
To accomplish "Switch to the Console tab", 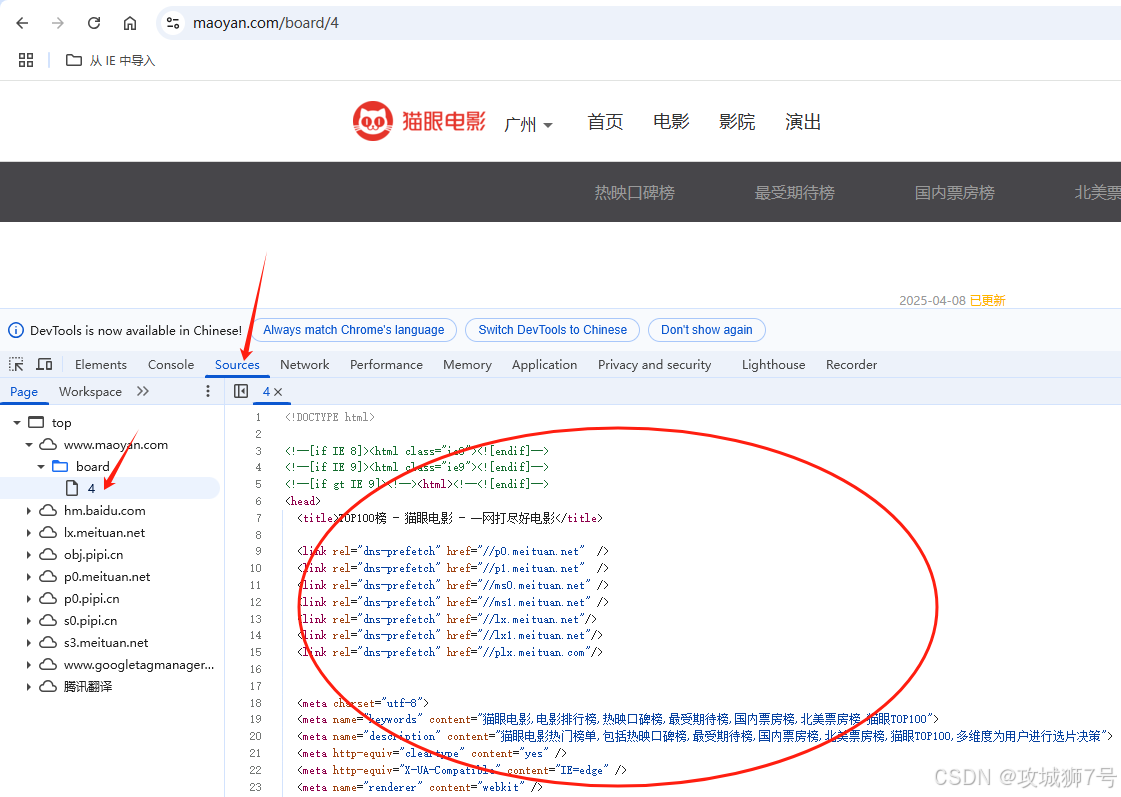I will 171,365.
